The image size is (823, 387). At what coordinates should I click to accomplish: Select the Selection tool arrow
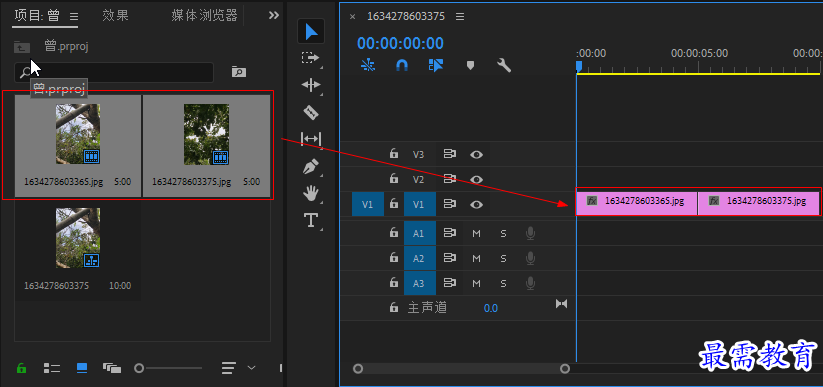(x=311, y=31)
